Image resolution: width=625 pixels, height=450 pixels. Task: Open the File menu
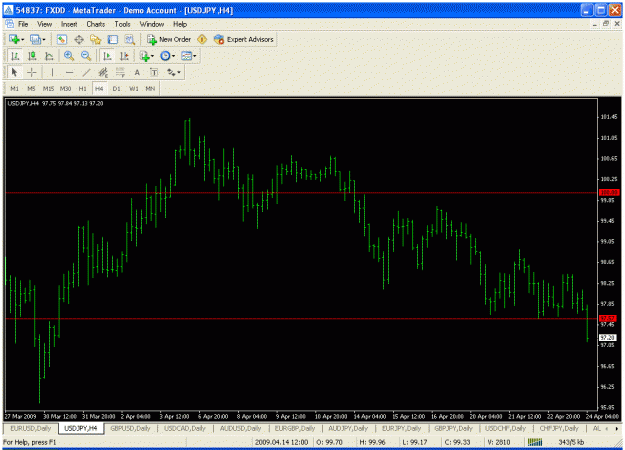tap(23, 24)
